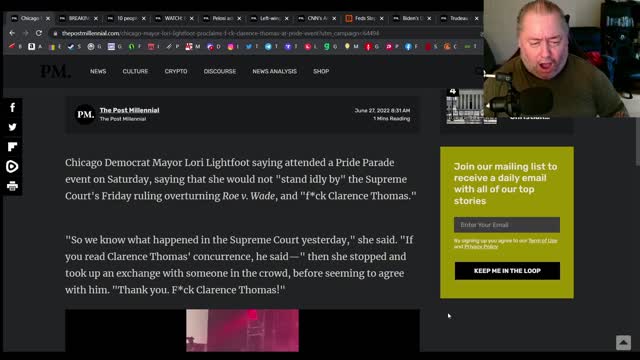Screen dimensions: 640x360
Task: Close the Chicago browser tab
Action: click(x=48, y=18)
